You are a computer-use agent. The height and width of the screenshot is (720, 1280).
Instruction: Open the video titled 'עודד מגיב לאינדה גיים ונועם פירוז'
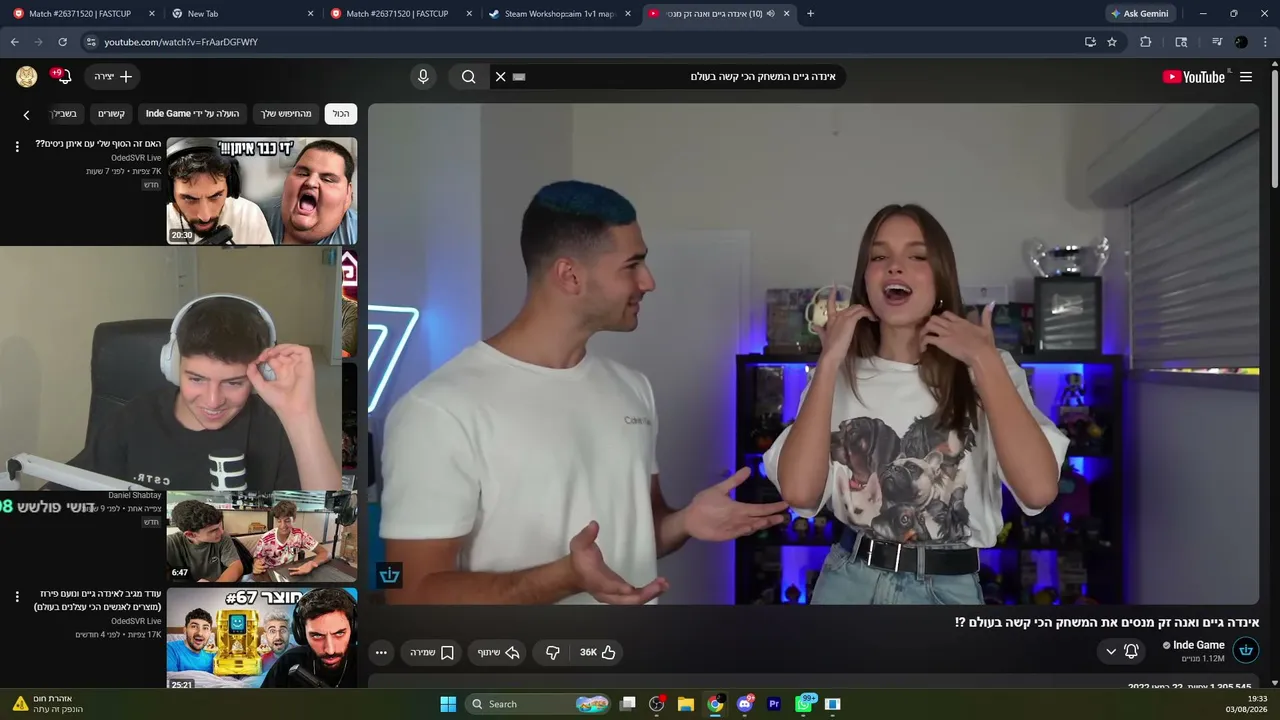click(x=98, y=600)
